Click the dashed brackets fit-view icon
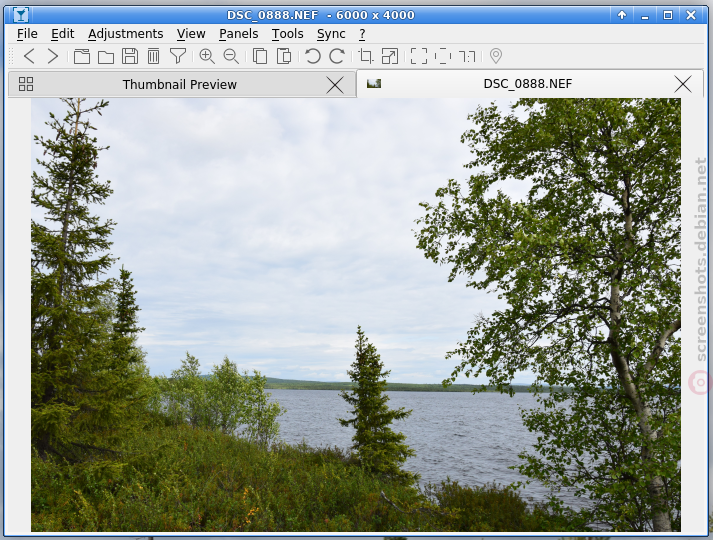Viewport: 713px width, 540px height. tap(443, 56)
